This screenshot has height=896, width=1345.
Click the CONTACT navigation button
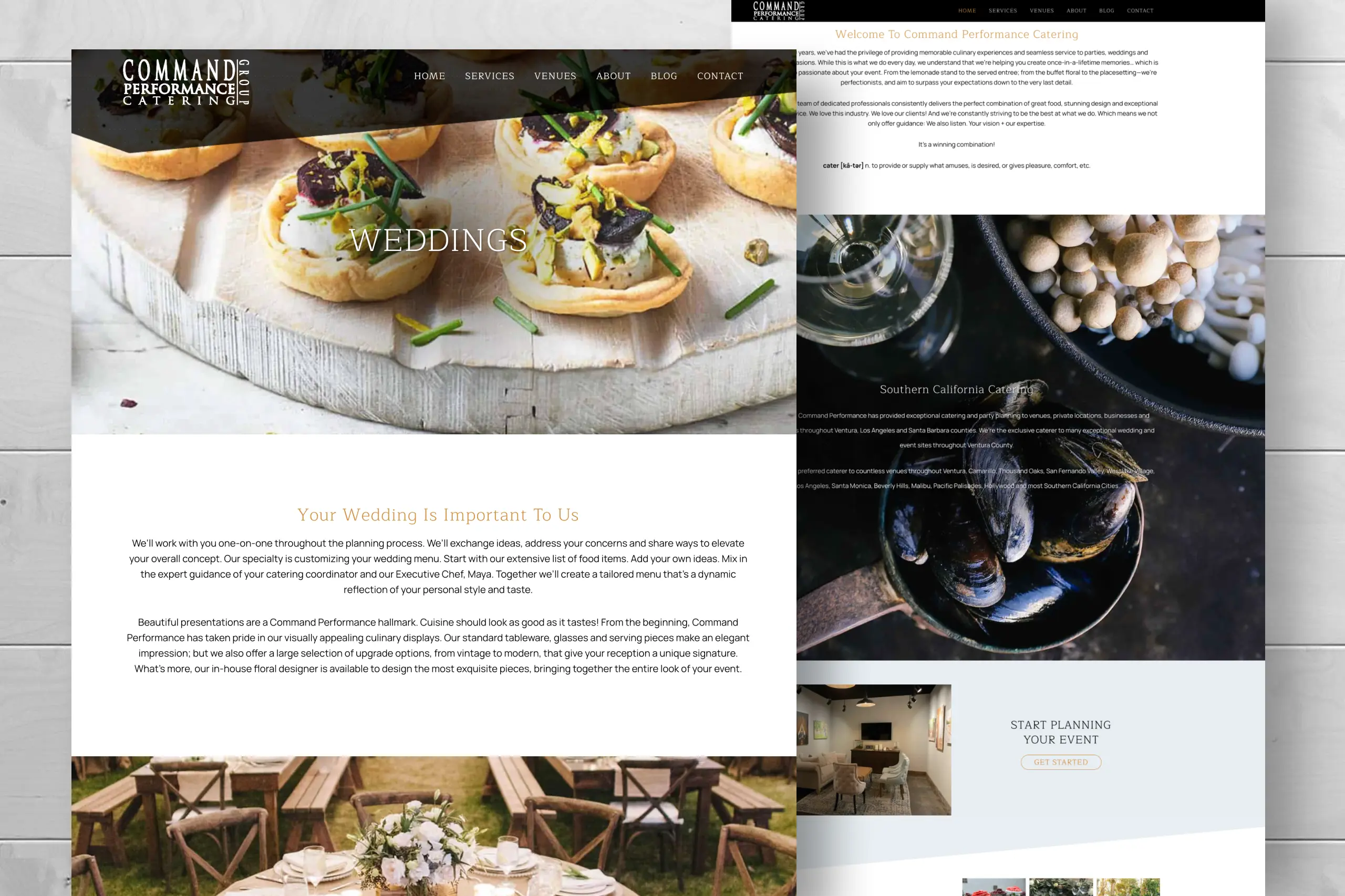(x=719, y=75)
